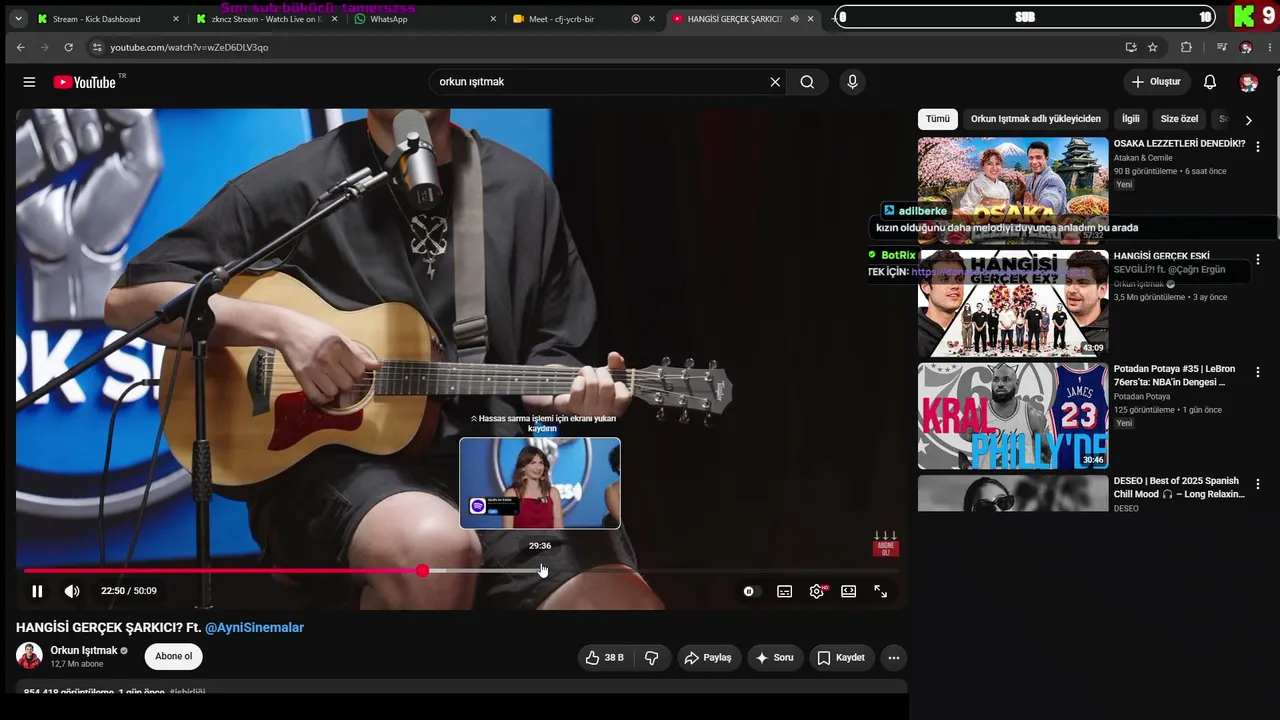The height and width of the screenshot is (720, 1280).
Task: Switch to the Meet browser tab
Action: [584, 19]
